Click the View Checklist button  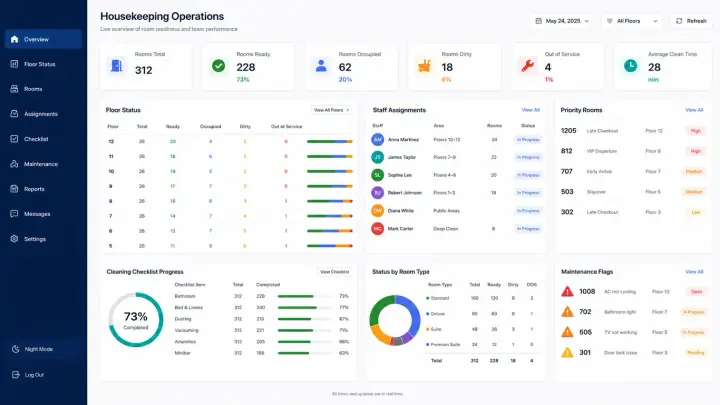(x=334, y=272)
